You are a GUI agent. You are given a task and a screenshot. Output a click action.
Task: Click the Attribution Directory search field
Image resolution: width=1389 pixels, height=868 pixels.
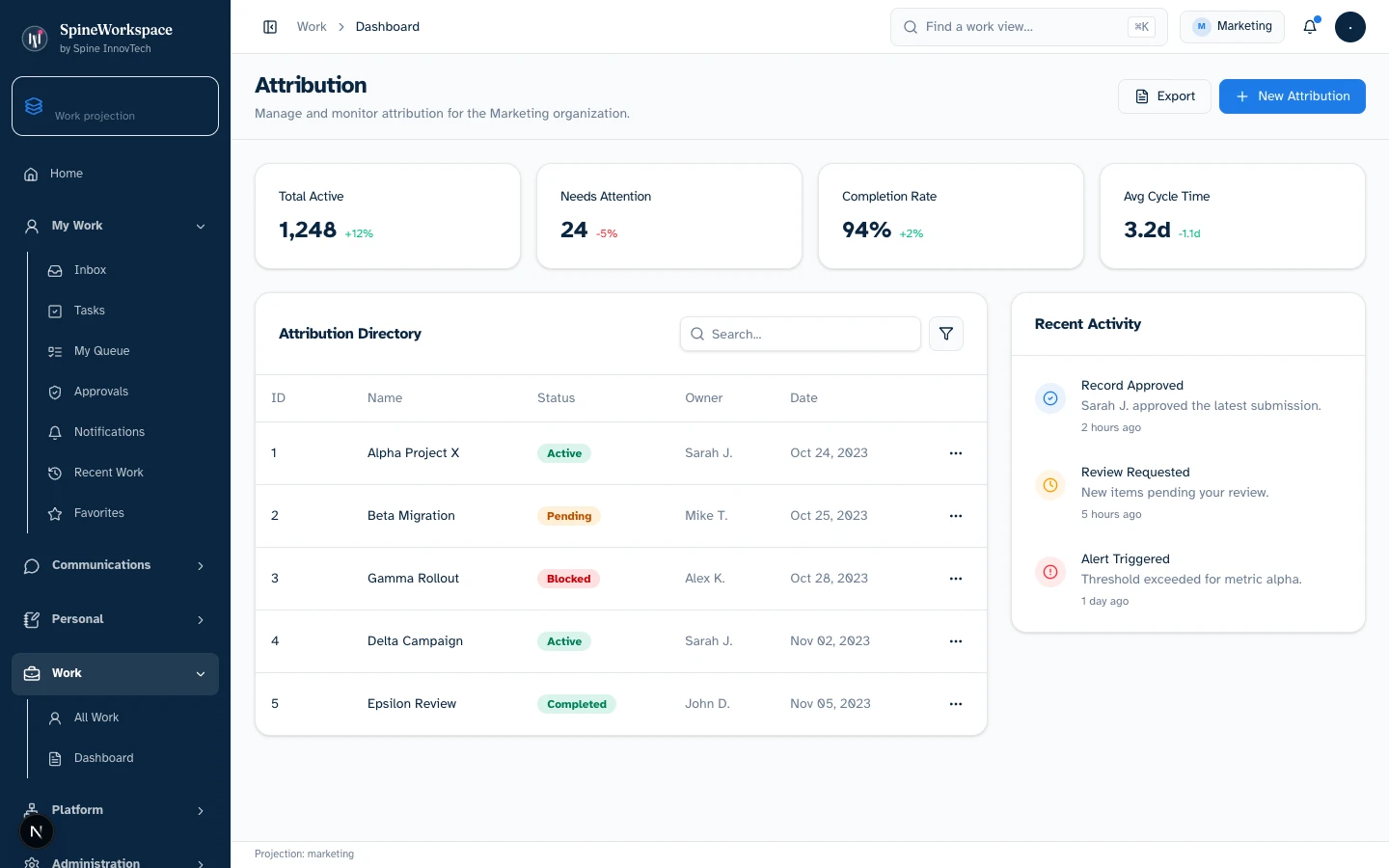tap(801, 334)
